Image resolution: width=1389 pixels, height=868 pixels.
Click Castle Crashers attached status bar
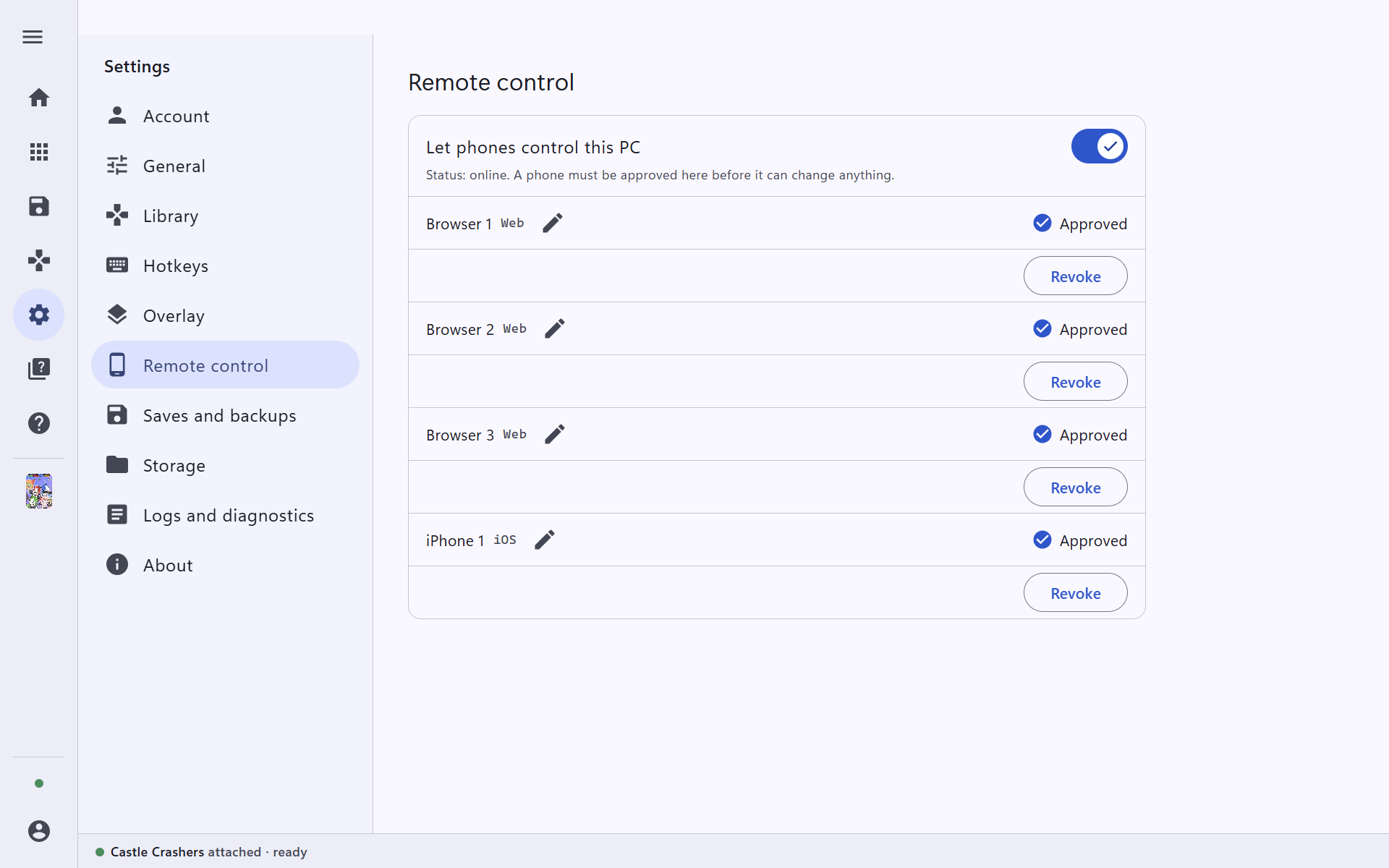(x=201, y=852)
